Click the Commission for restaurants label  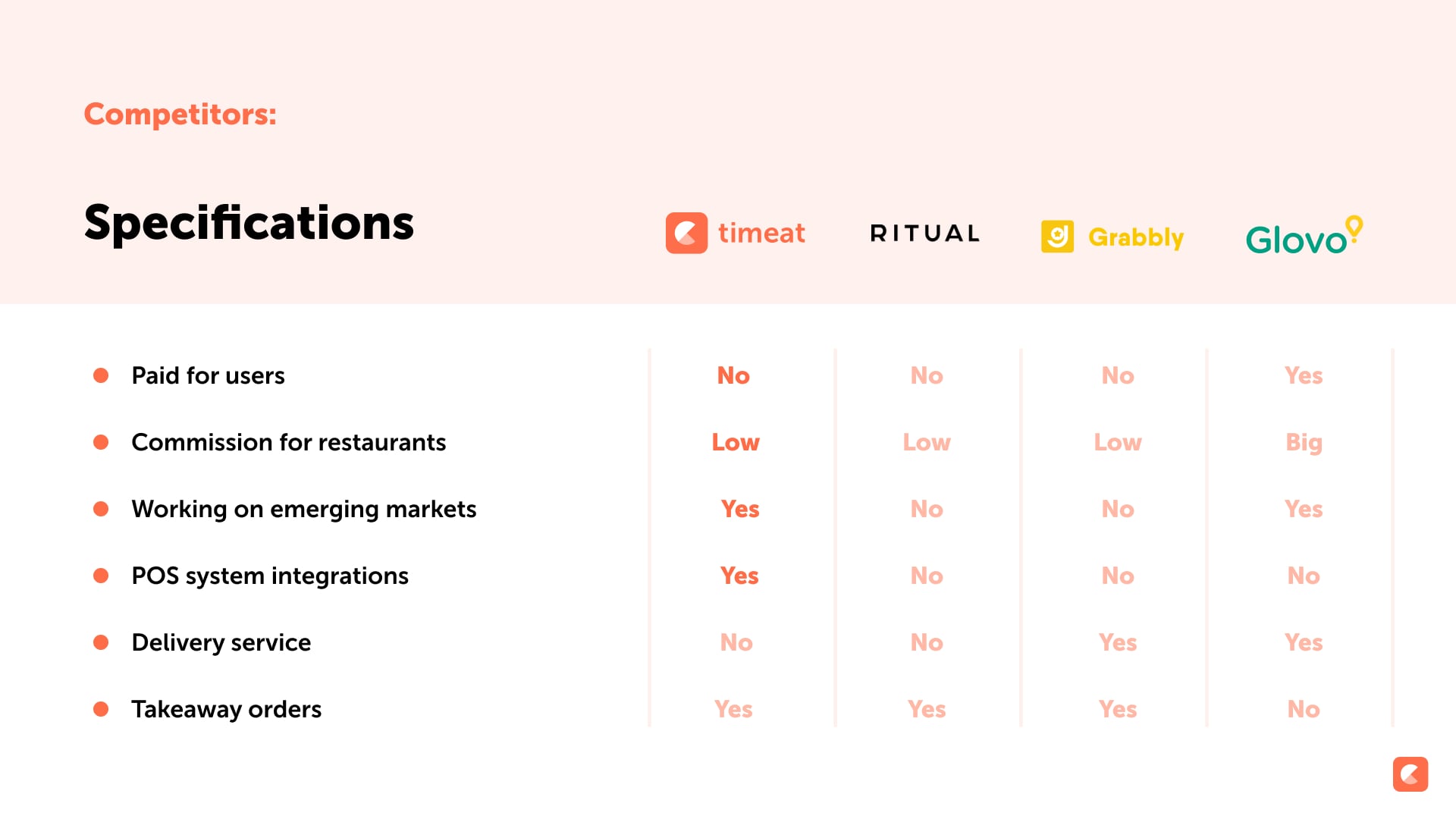(x=288, y=442)
